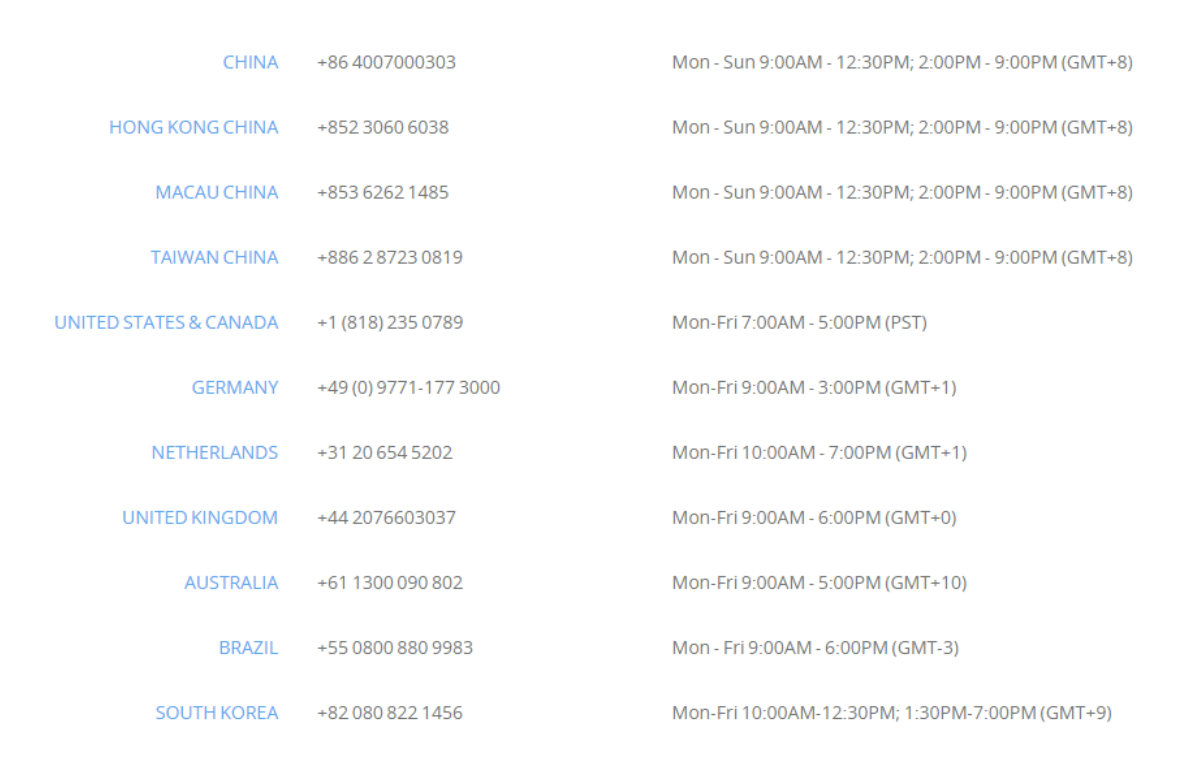Open the AUSTRALIA region link
Viewport: 1200px width, 784px height.
(231, 582)
